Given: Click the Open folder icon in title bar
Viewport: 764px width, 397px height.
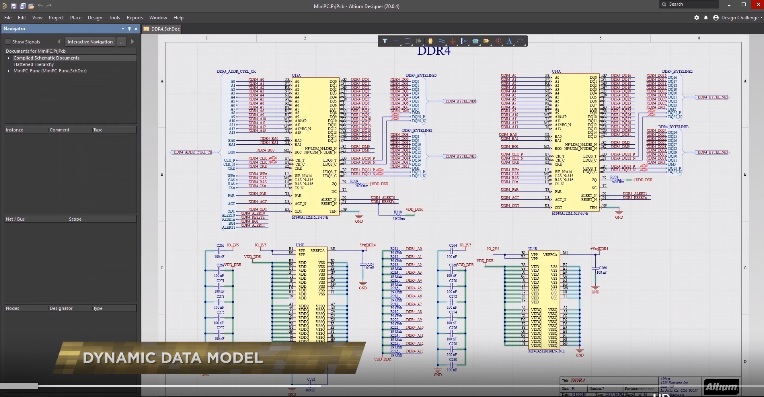Looking at the screenshot, I should [31, 6].
